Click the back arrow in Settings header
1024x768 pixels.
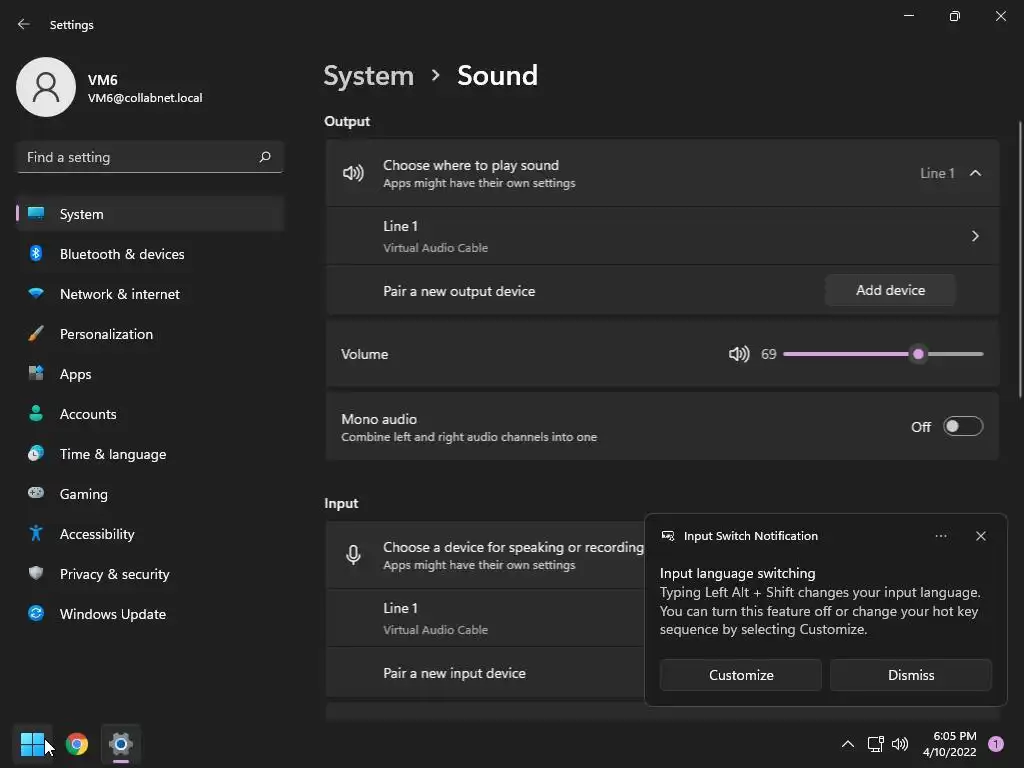click(x=24, y=25)
